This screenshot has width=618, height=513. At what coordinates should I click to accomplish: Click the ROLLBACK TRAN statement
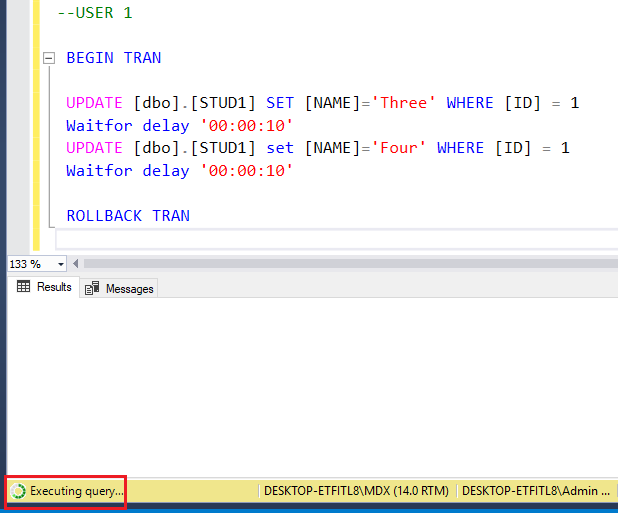click(x=128, y=216)
